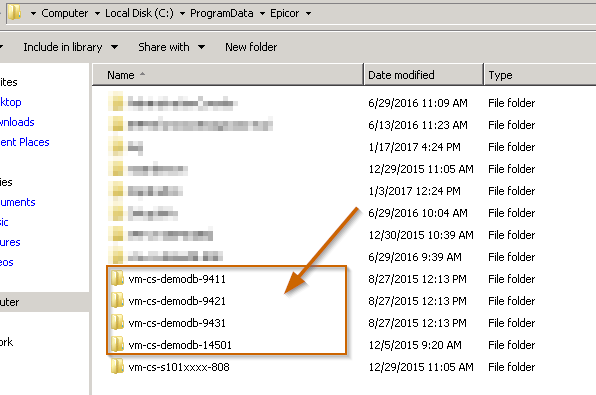Expand the breadcrumb arrow after Epicor
Image resolution: width=596 pixels, height=395 pixels.
pos(309,14)
